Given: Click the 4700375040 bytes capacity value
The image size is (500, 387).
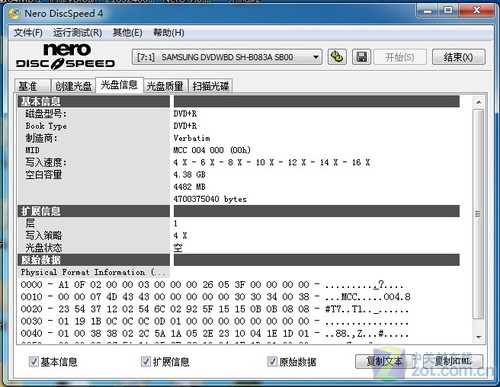Looking at the screenshot, I should [x=210, y=199].
